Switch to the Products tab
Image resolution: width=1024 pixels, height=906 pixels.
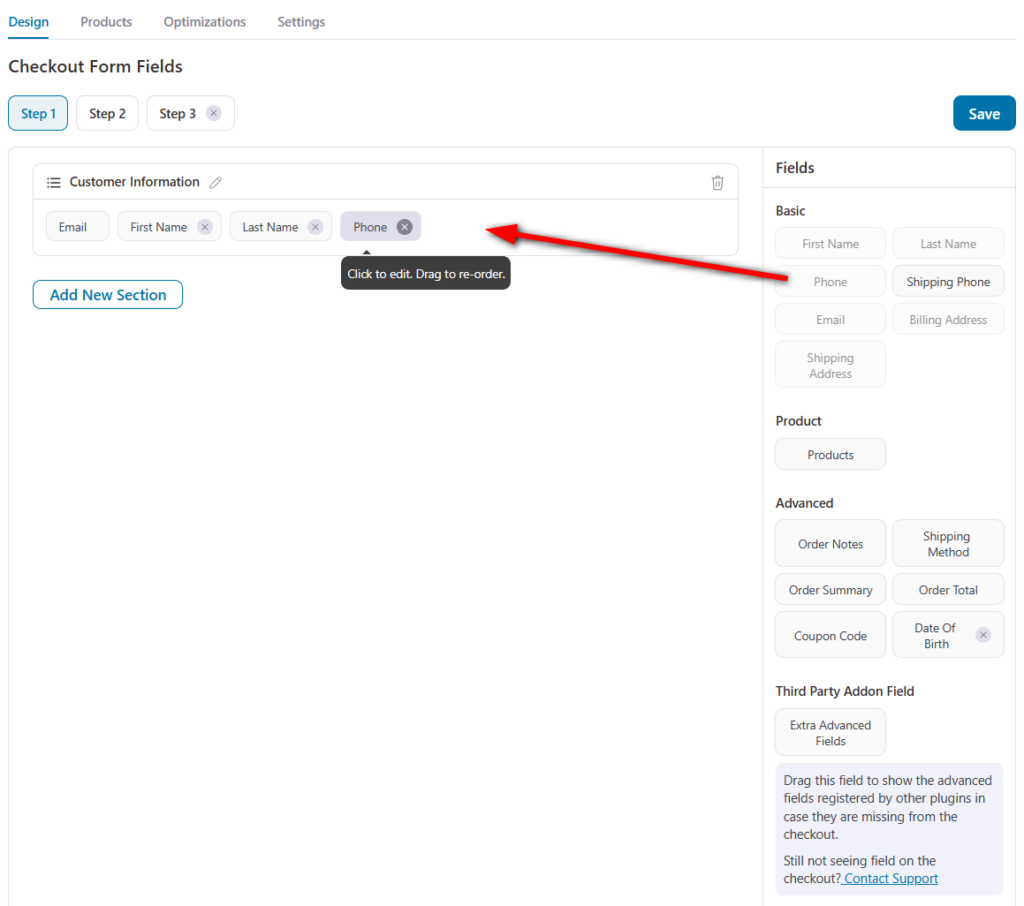105,21
